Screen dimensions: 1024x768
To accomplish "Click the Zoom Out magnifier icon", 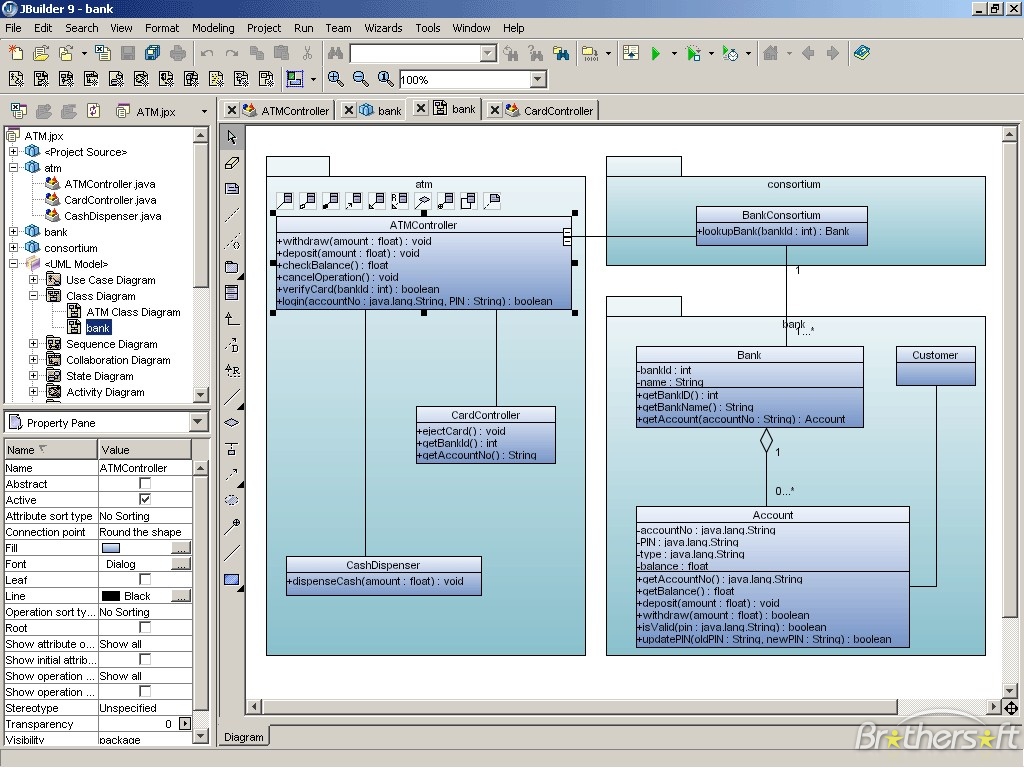I will coord(360,79).
